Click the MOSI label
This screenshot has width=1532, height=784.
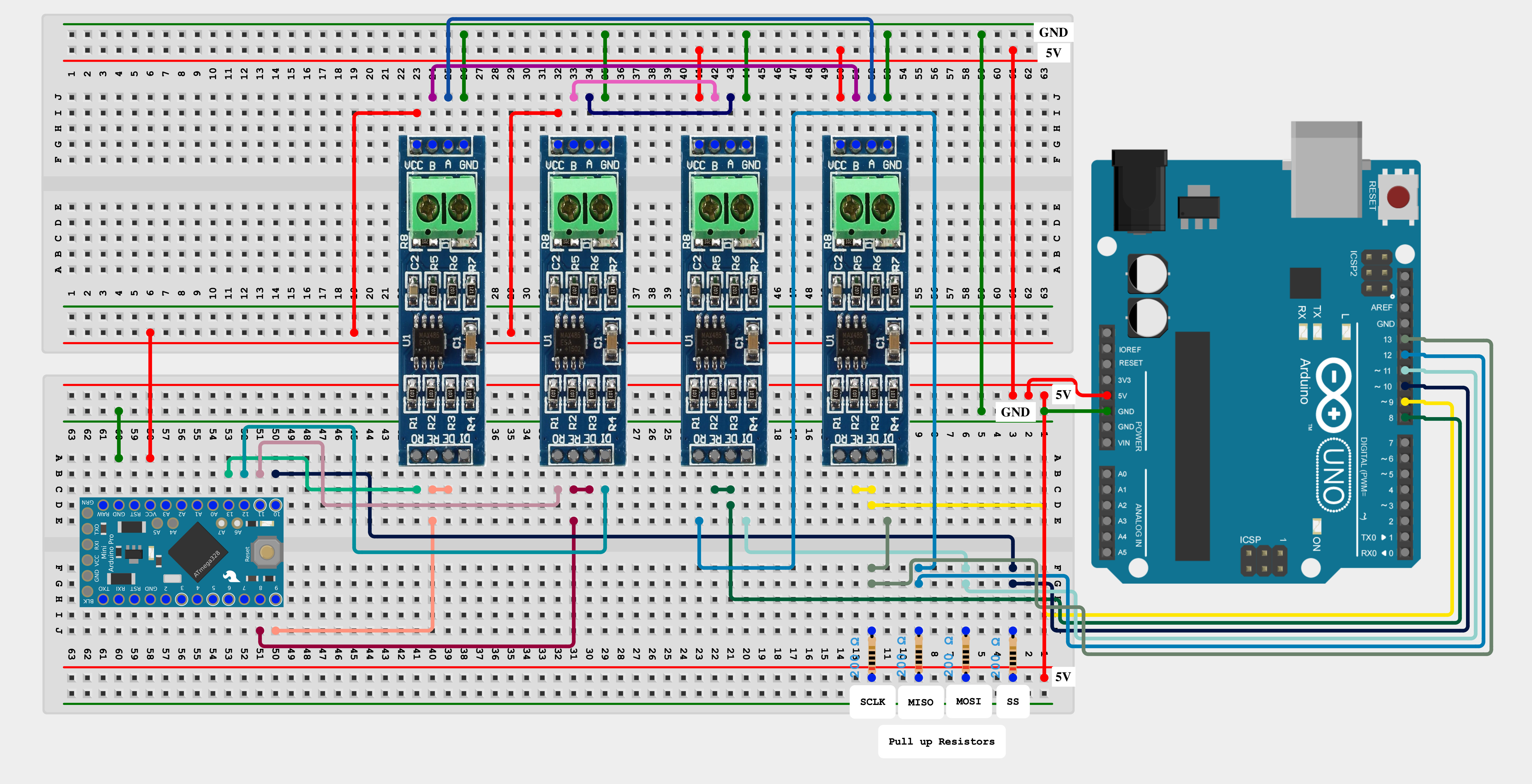coord(968,701)
